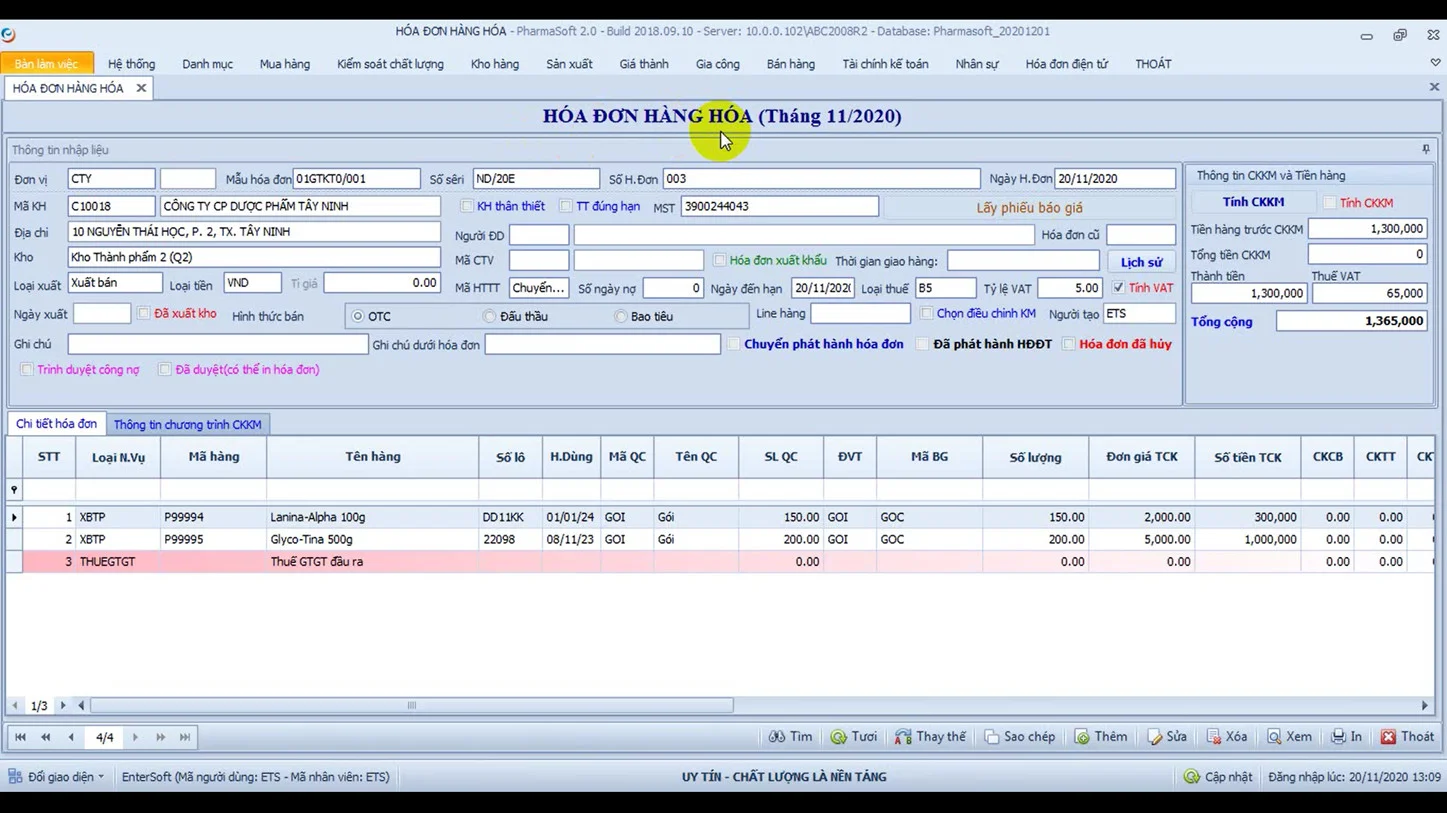Select the Đấu thầu radio option
Image resolution: width=1447 pixels, height=813 pixels.
click(489, 316)
